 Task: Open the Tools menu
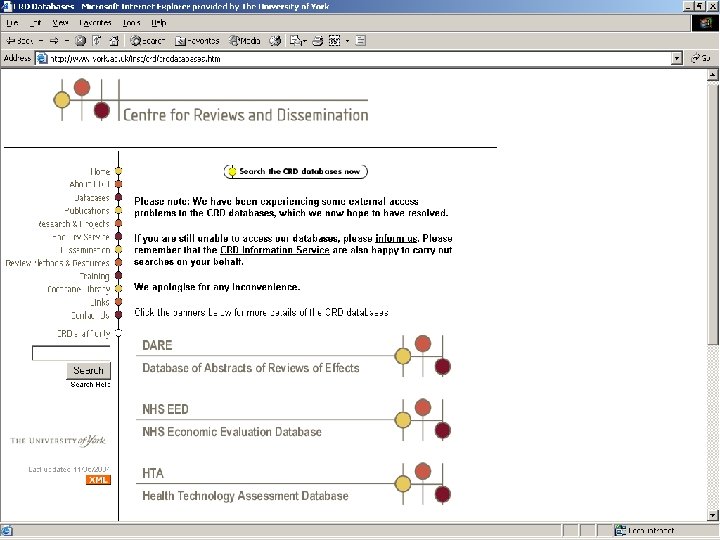(x=131, y=22)
